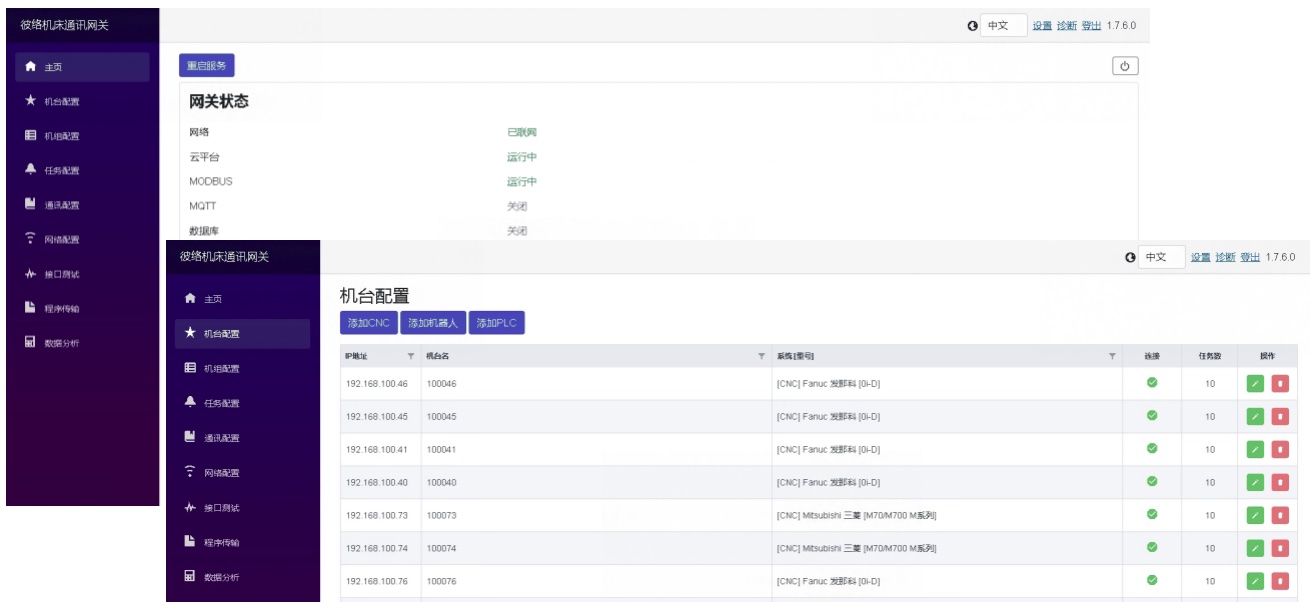Click the 诊断 link in the 机台配置 window
Image resolution: width=1310 pixels, height=602 pixels.
1225,257
